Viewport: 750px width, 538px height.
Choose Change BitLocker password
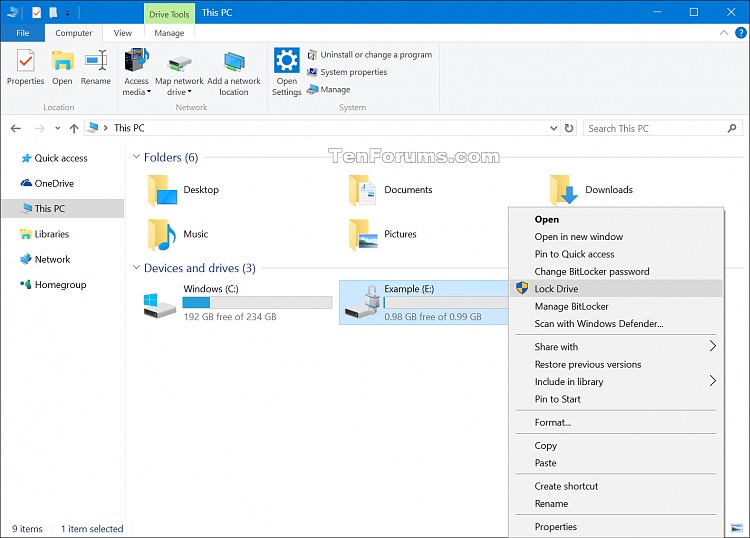pos(617,272)
